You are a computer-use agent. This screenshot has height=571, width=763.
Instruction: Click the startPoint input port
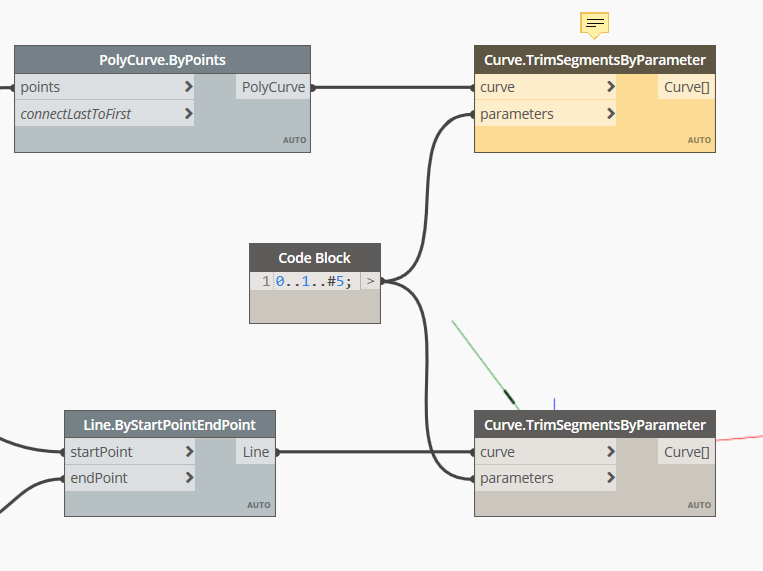(x=130, y=452)
